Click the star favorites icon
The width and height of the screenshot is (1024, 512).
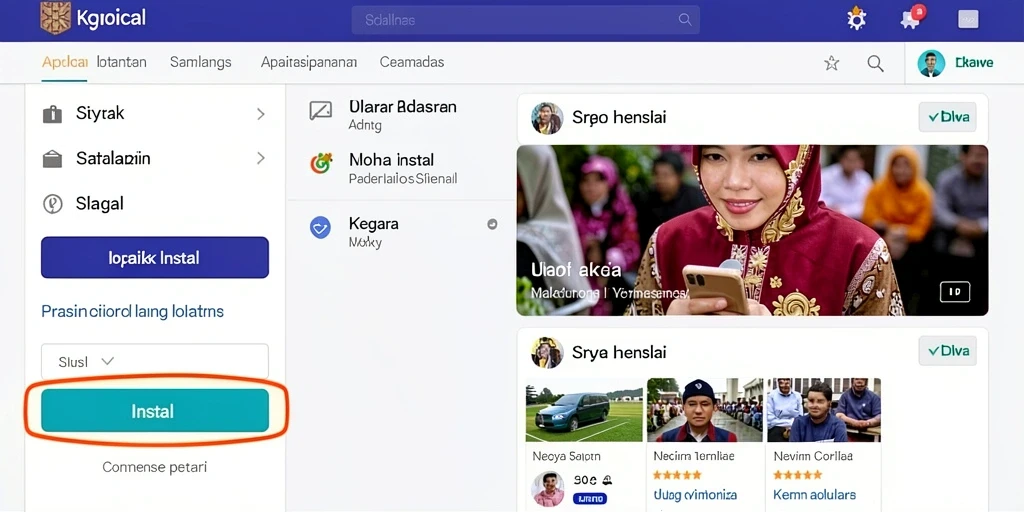[831, 63]
